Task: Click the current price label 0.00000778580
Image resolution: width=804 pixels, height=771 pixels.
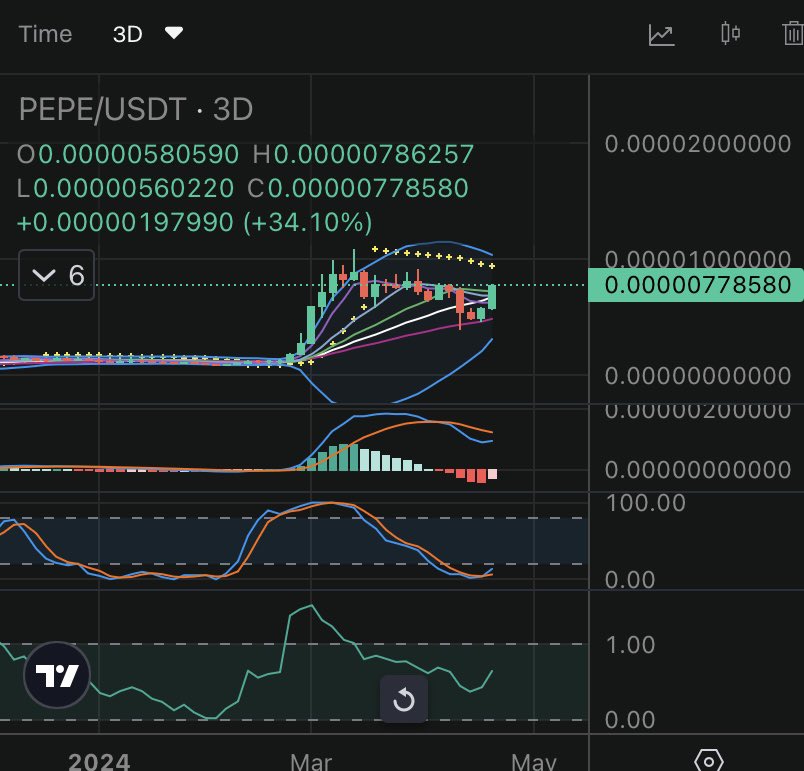Action: click(696, 285)
